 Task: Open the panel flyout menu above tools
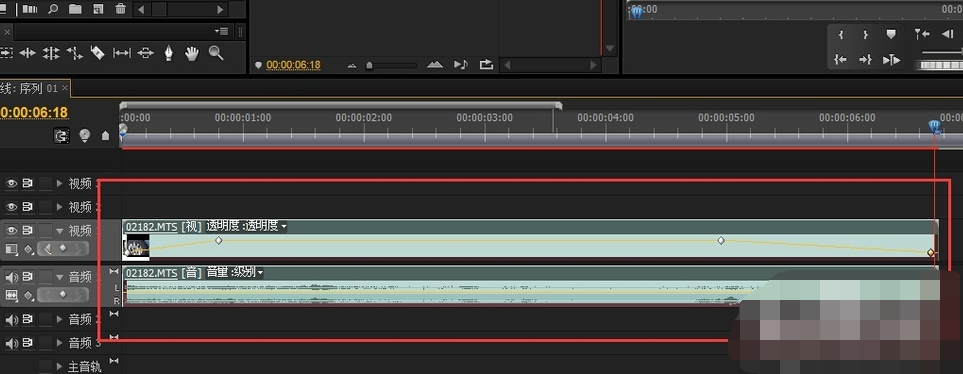(222, 31)
